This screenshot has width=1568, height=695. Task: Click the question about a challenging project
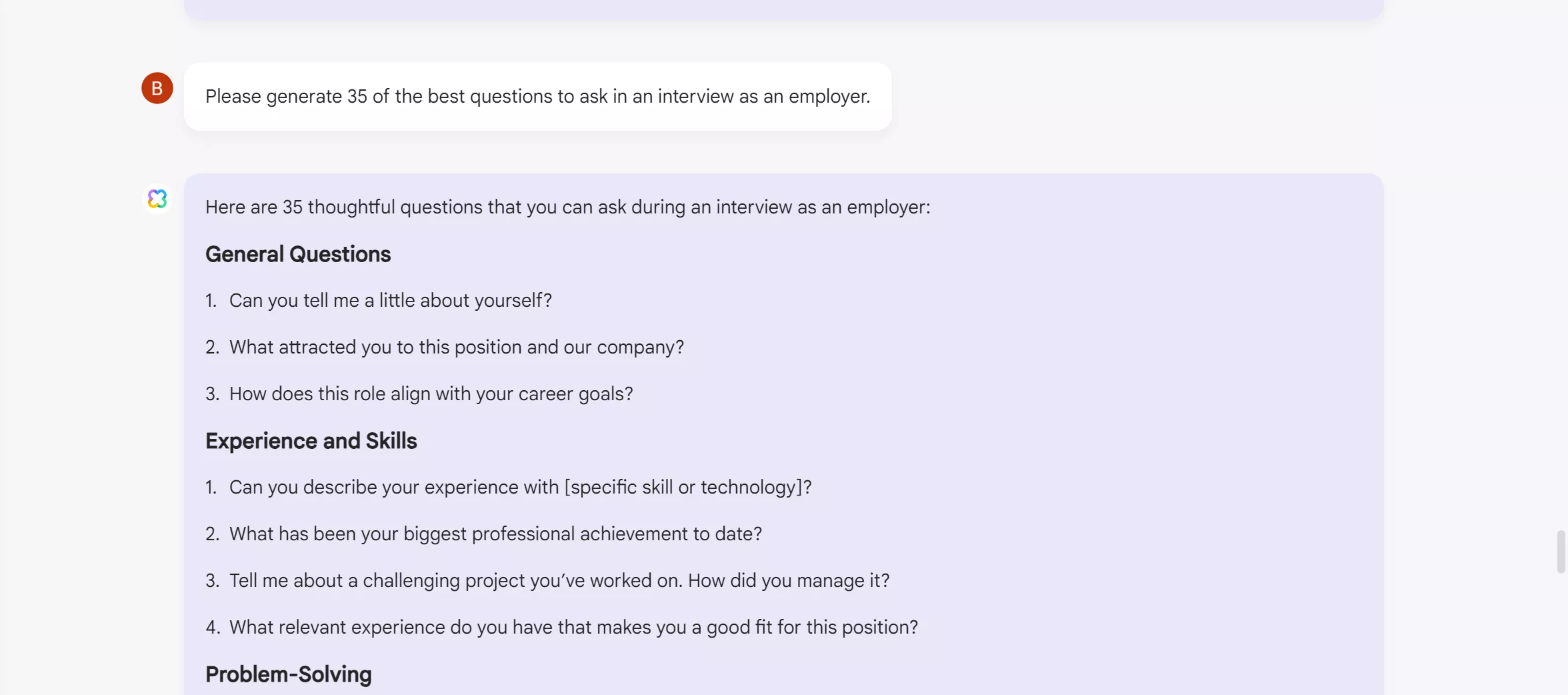(559, 580)
